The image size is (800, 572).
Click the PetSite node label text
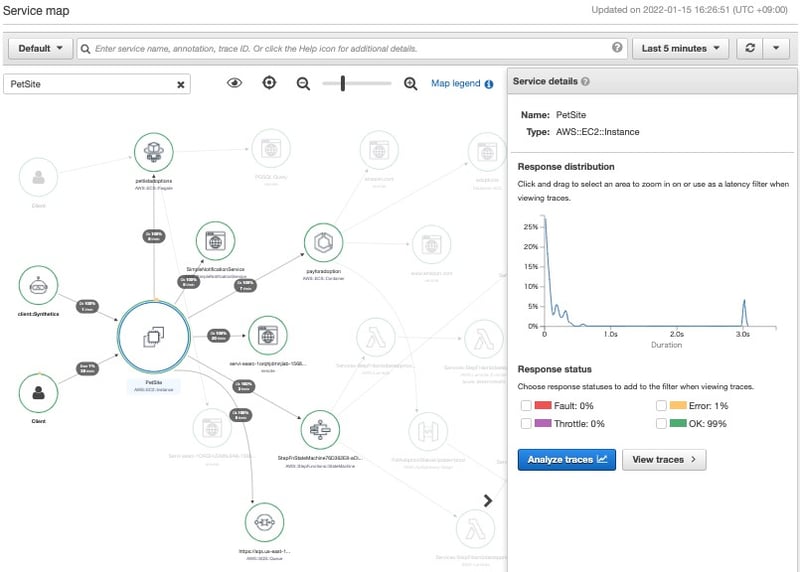tap(154, 382)
